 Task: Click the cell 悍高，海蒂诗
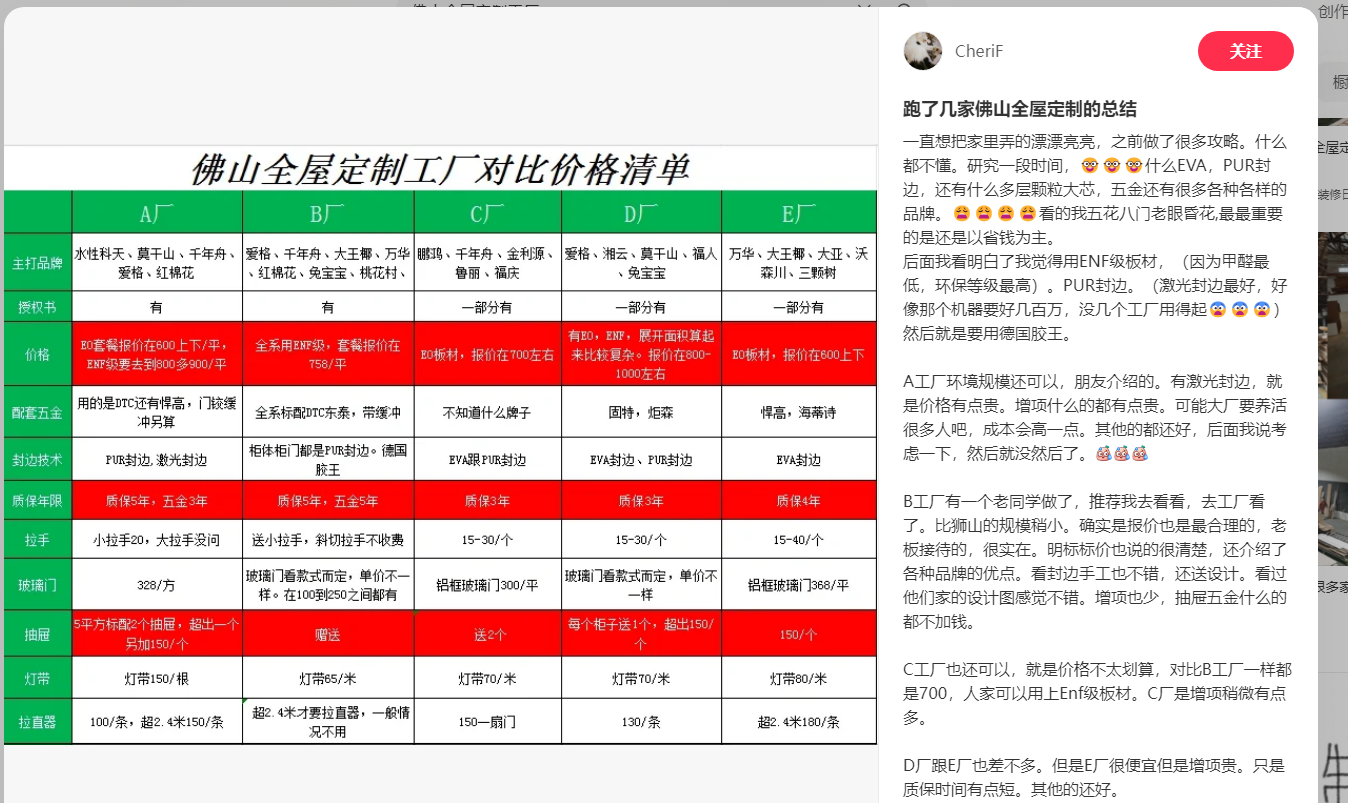pyautogui.click(x=799, y=412)
